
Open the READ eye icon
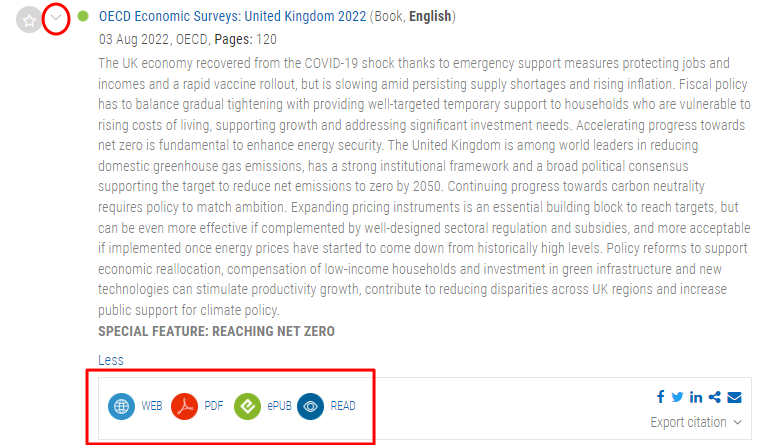click(x=311, y=406)
